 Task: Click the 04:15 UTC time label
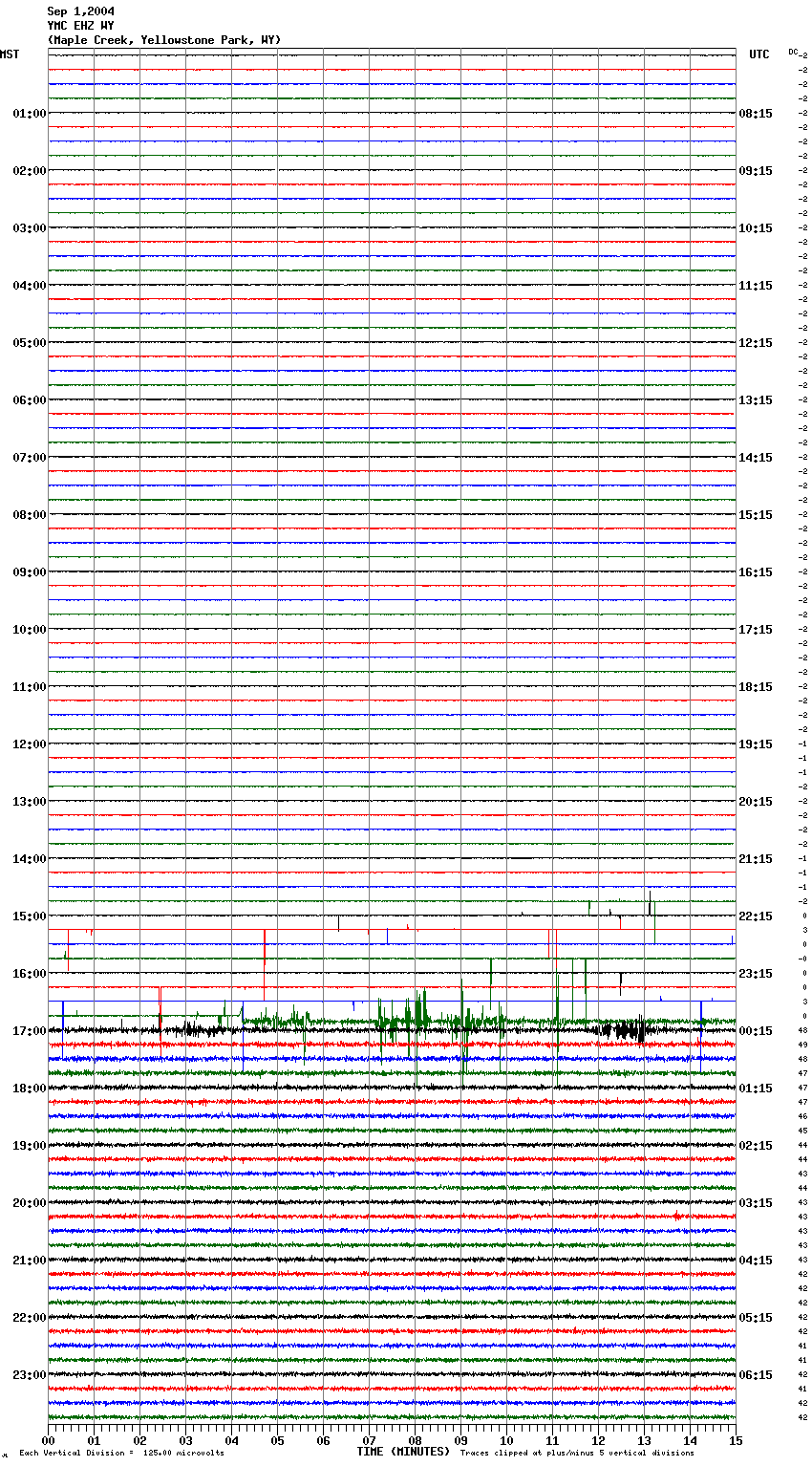tap(756, 1261)
